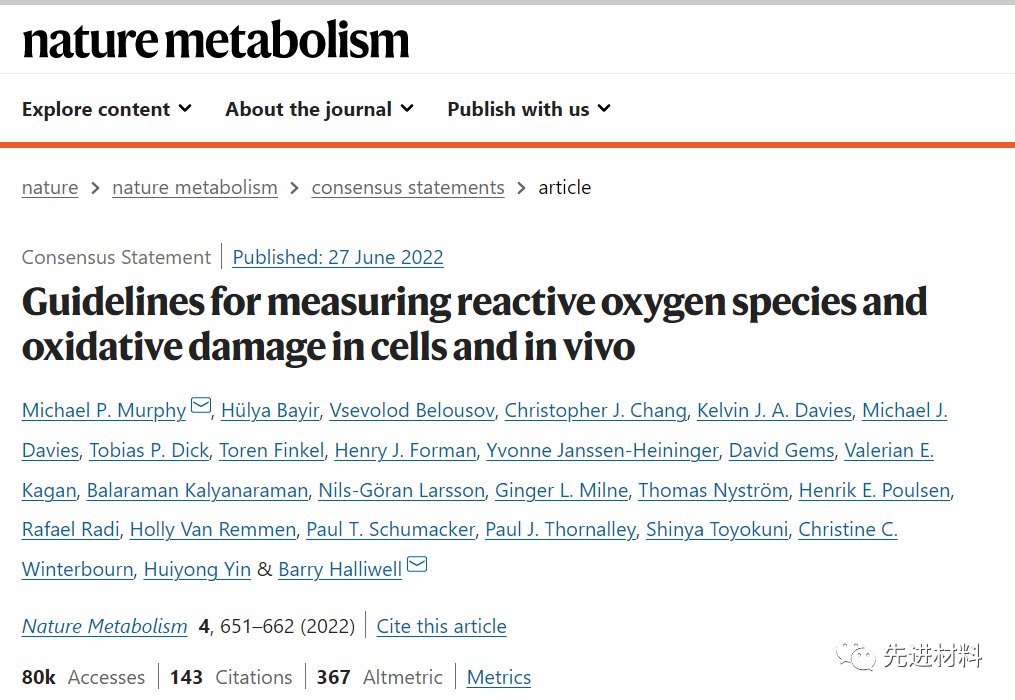Open author Shinya Toyokuni's profile
1015x700 pixels.
(x=717, y=530)
